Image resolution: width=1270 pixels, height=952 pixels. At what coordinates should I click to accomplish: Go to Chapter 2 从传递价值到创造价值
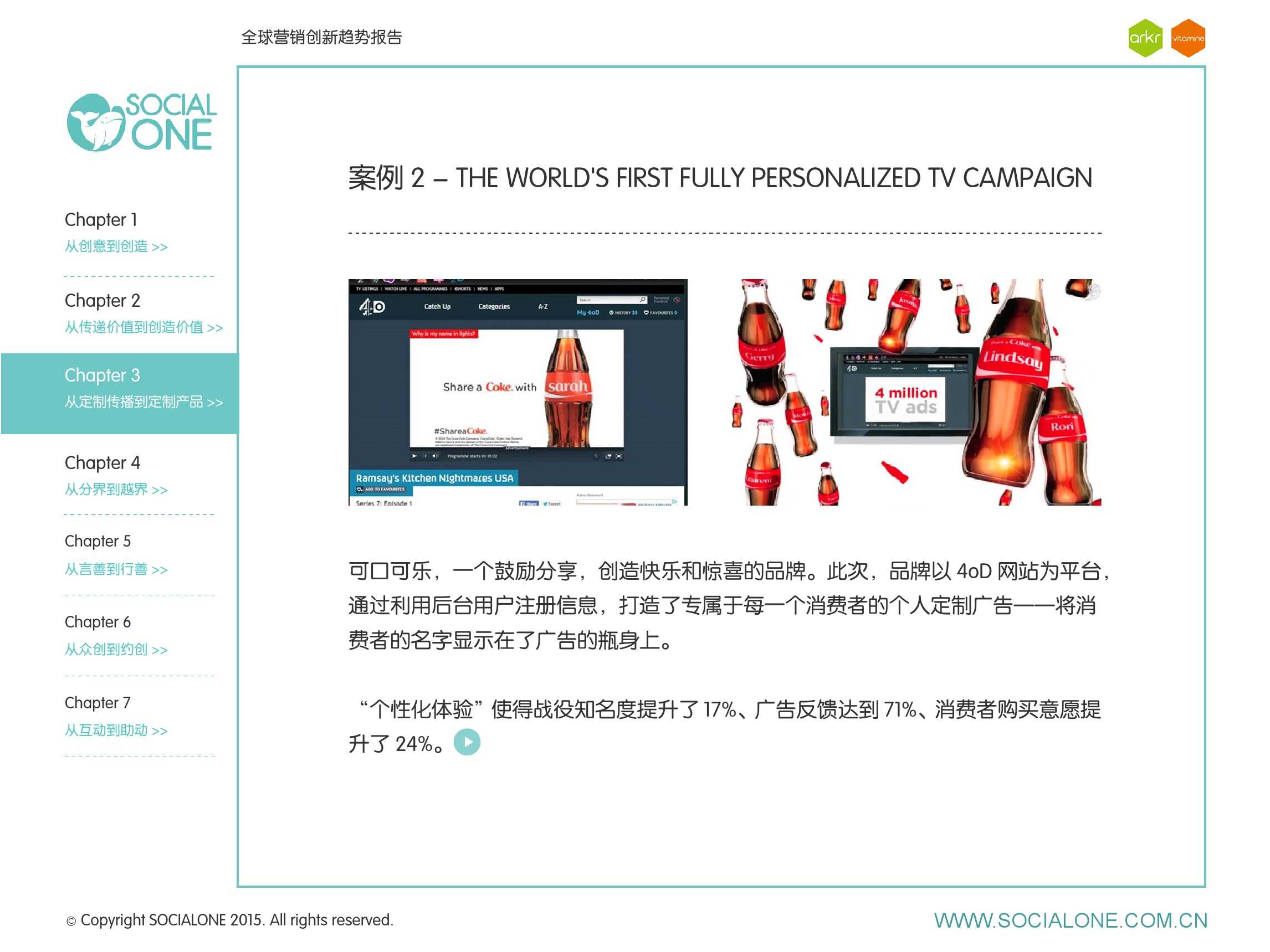point(143,327)
